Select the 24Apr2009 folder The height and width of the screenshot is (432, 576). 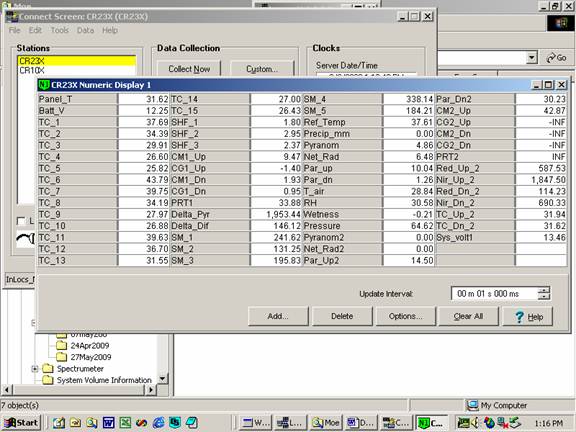click(x=90, y=346)
